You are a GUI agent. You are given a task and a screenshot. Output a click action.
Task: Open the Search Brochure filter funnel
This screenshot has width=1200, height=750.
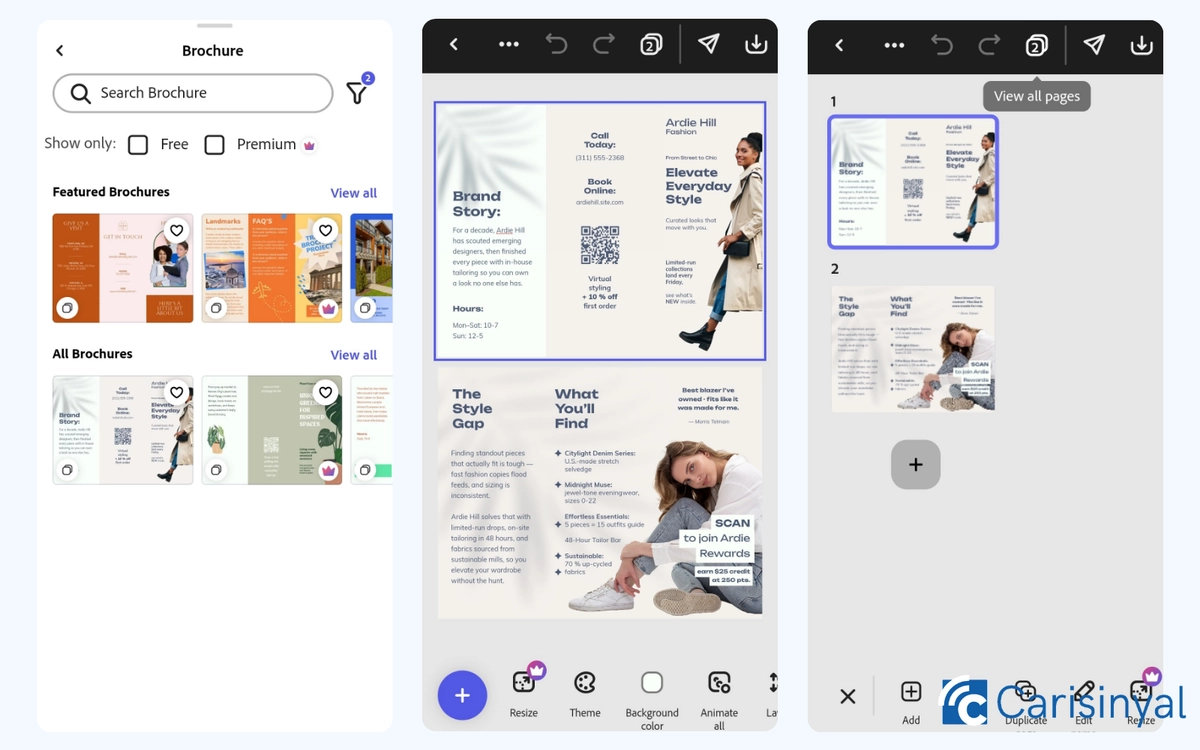tap(356, 92)
